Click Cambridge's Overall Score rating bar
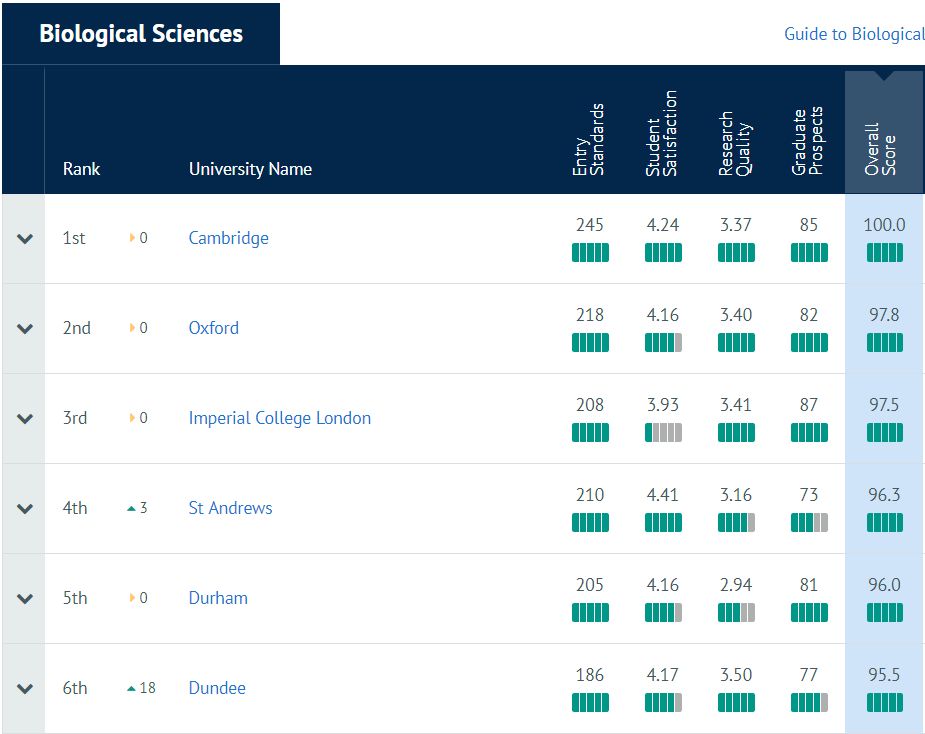The height and width of the screenshot is (734, 925). [x=884, y=253]
